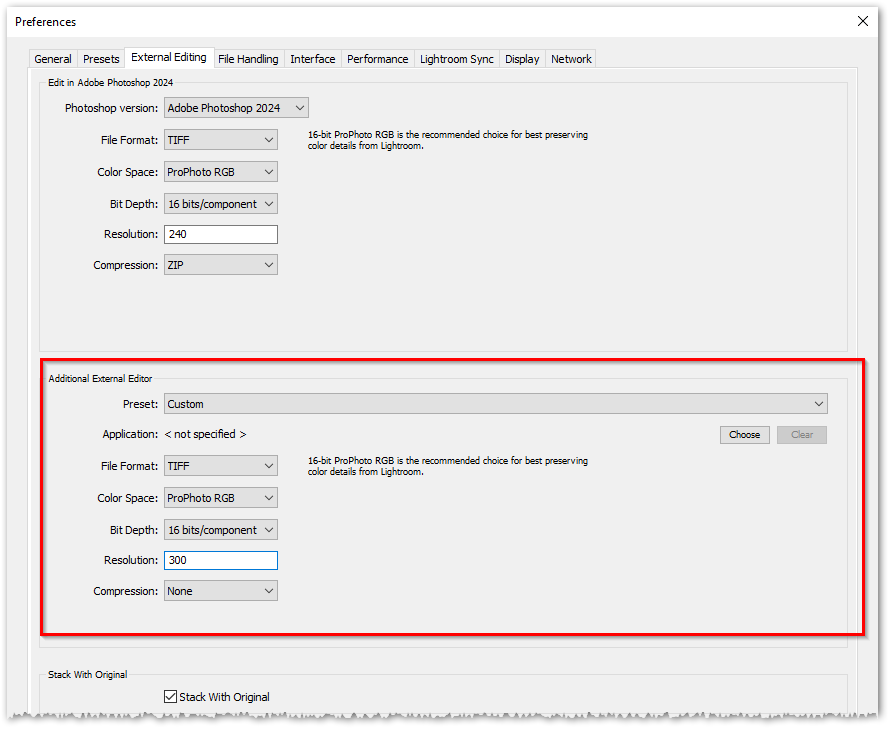
Task: Open the additional editor Bit Depth dropdown
Action: [220, 529]
